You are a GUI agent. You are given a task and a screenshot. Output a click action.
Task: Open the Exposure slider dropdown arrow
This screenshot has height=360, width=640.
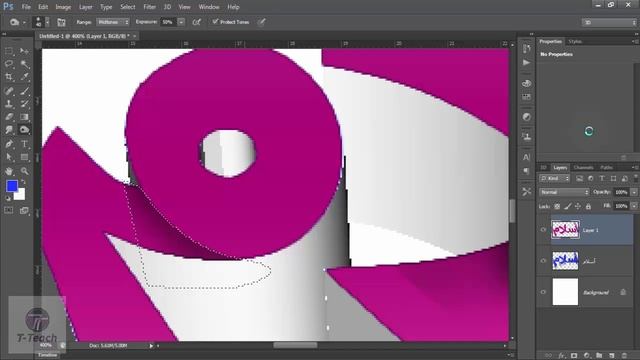point(181,22)
